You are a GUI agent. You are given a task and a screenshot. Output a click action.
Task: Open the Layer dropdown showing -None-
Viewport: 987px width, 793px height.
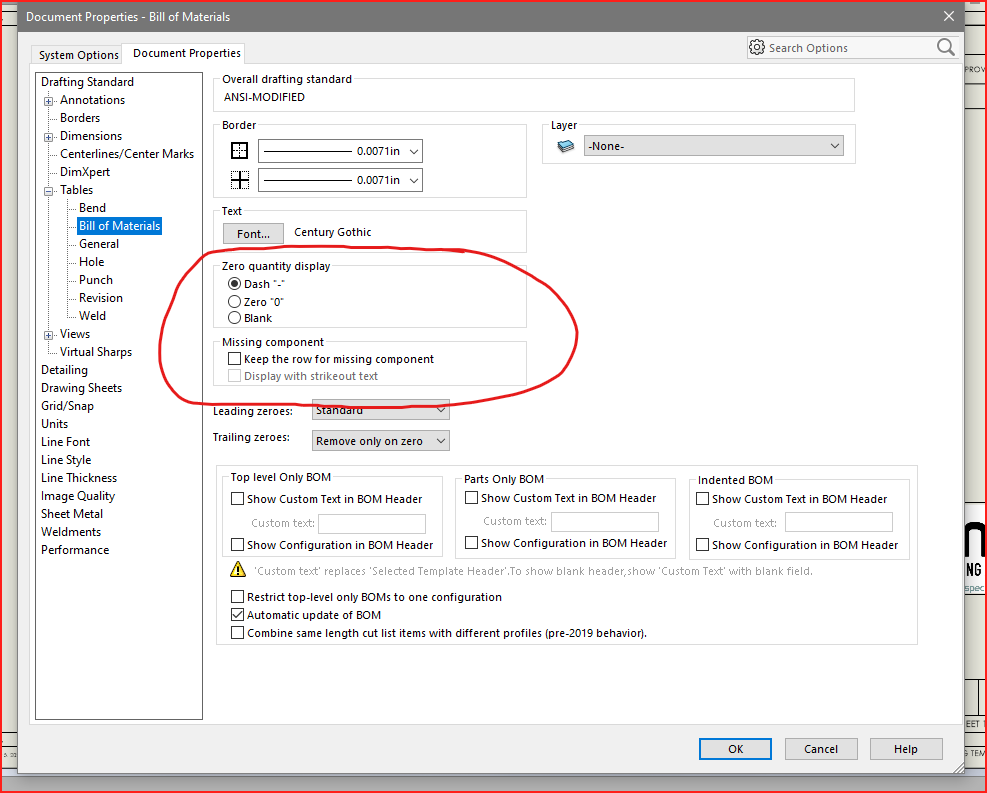714,146
